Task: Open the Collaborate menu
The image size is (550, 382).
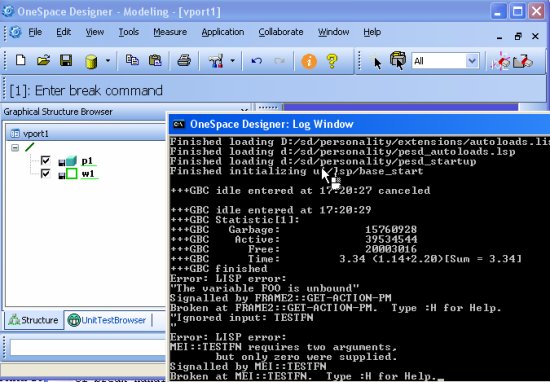Action: (x=281, y=32)
